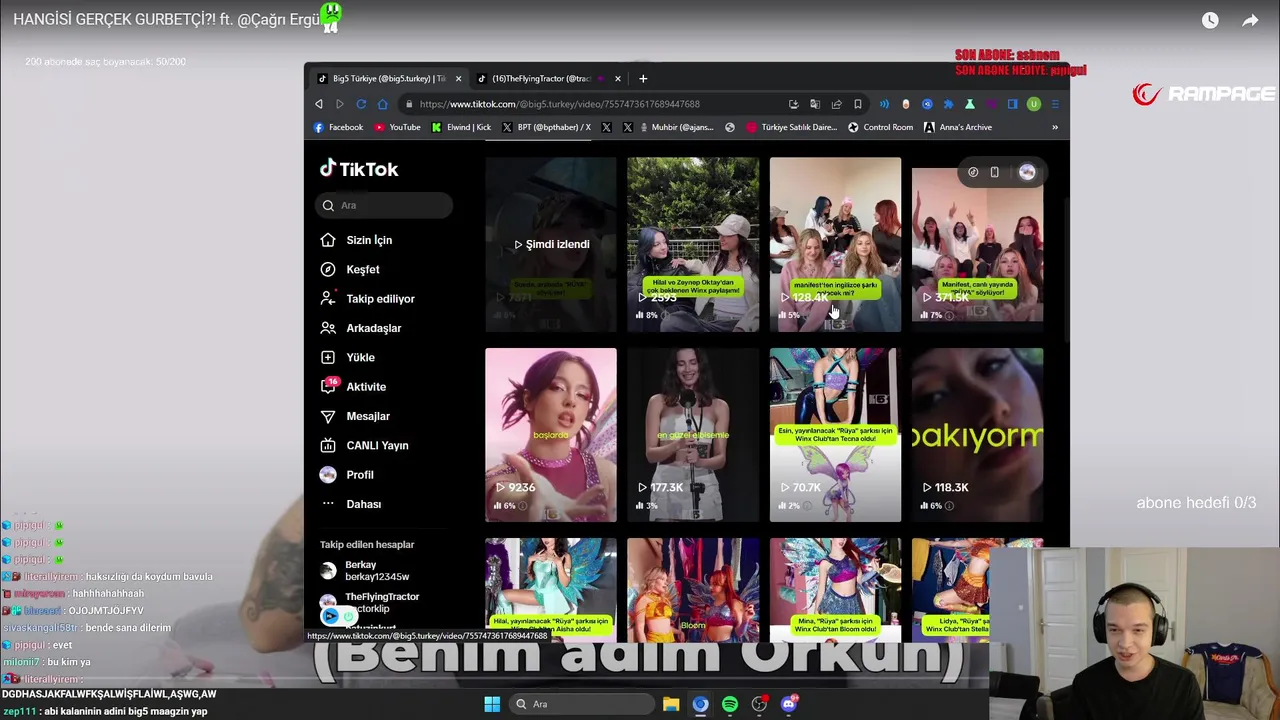Click the HANGİSİ GERÇEK GURBETÇİ video title
The width and height of the screenshot is (1280, 720).
pyautogui.click(x=166, y=19)
